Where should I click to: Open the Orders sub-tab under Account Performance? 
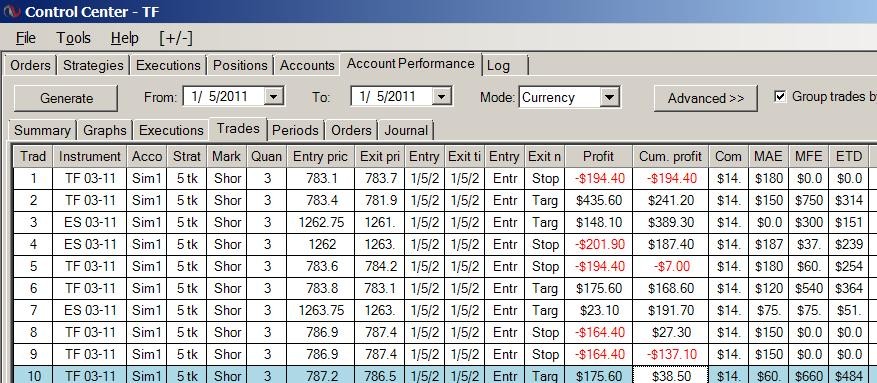click(351, 131)
